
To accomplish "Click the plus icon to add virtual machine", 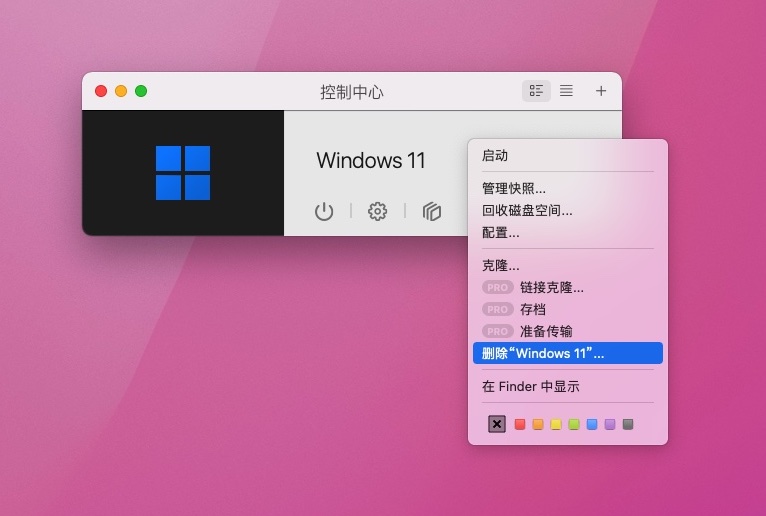I will 601,91.
